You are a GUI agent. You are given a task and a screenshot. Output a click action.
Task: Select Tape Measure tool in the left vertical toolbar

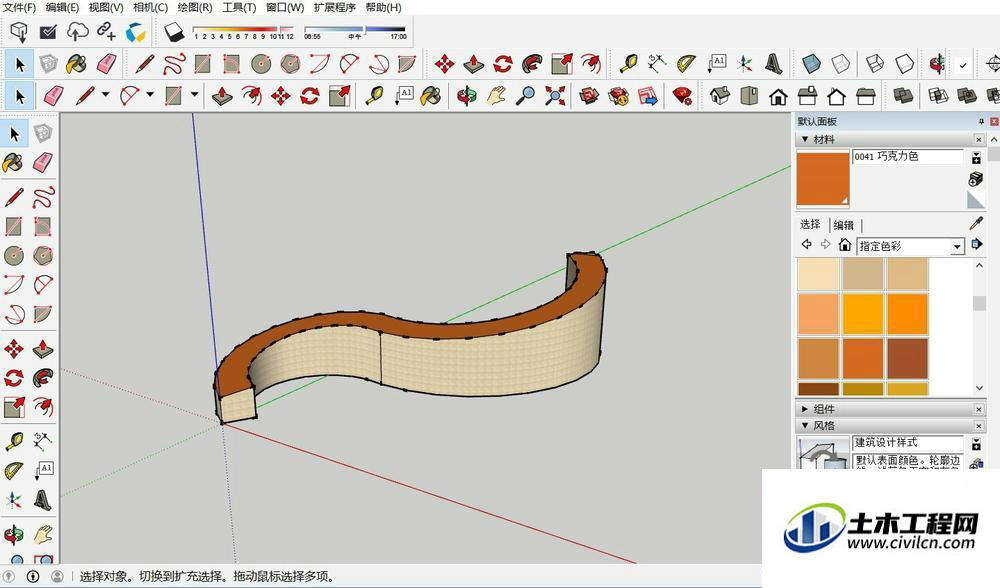[x=13, y=441]
